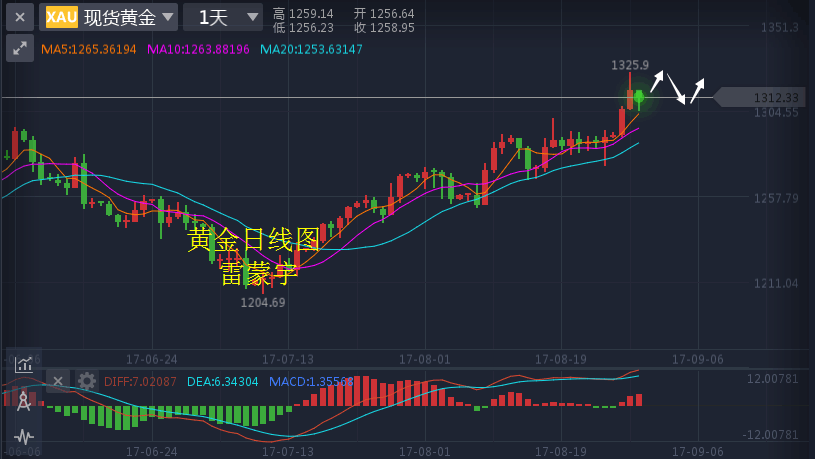Open the 现货黄金 symbol dropdown

128,17
